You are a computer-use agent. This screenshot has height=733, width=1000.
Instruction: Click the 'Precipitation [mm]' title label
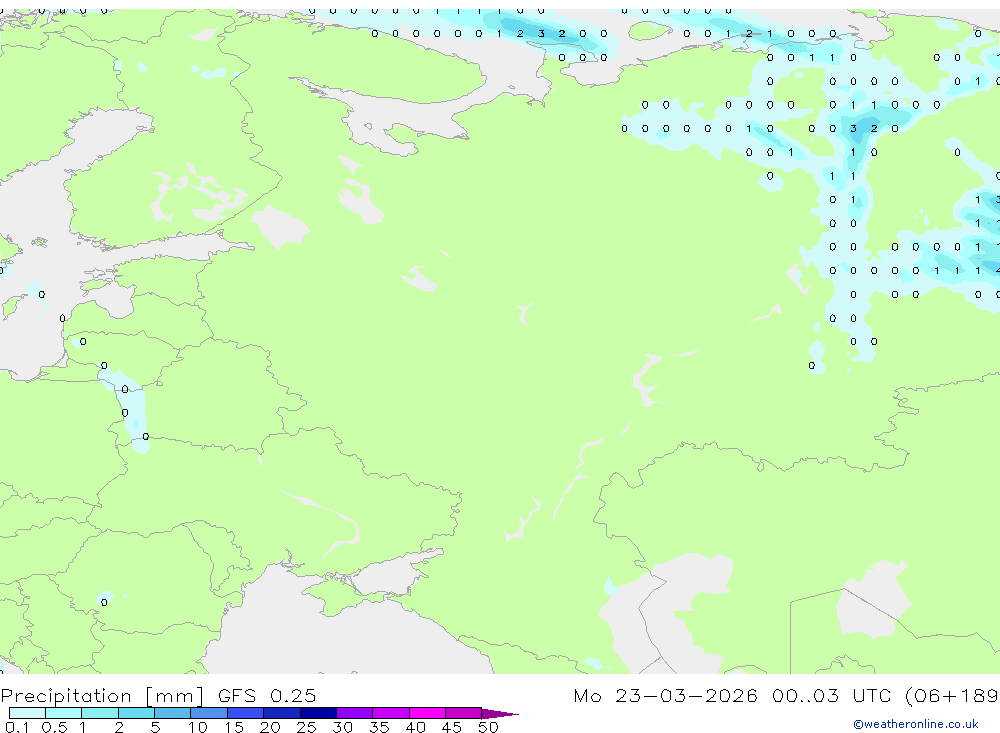(102, 695)
